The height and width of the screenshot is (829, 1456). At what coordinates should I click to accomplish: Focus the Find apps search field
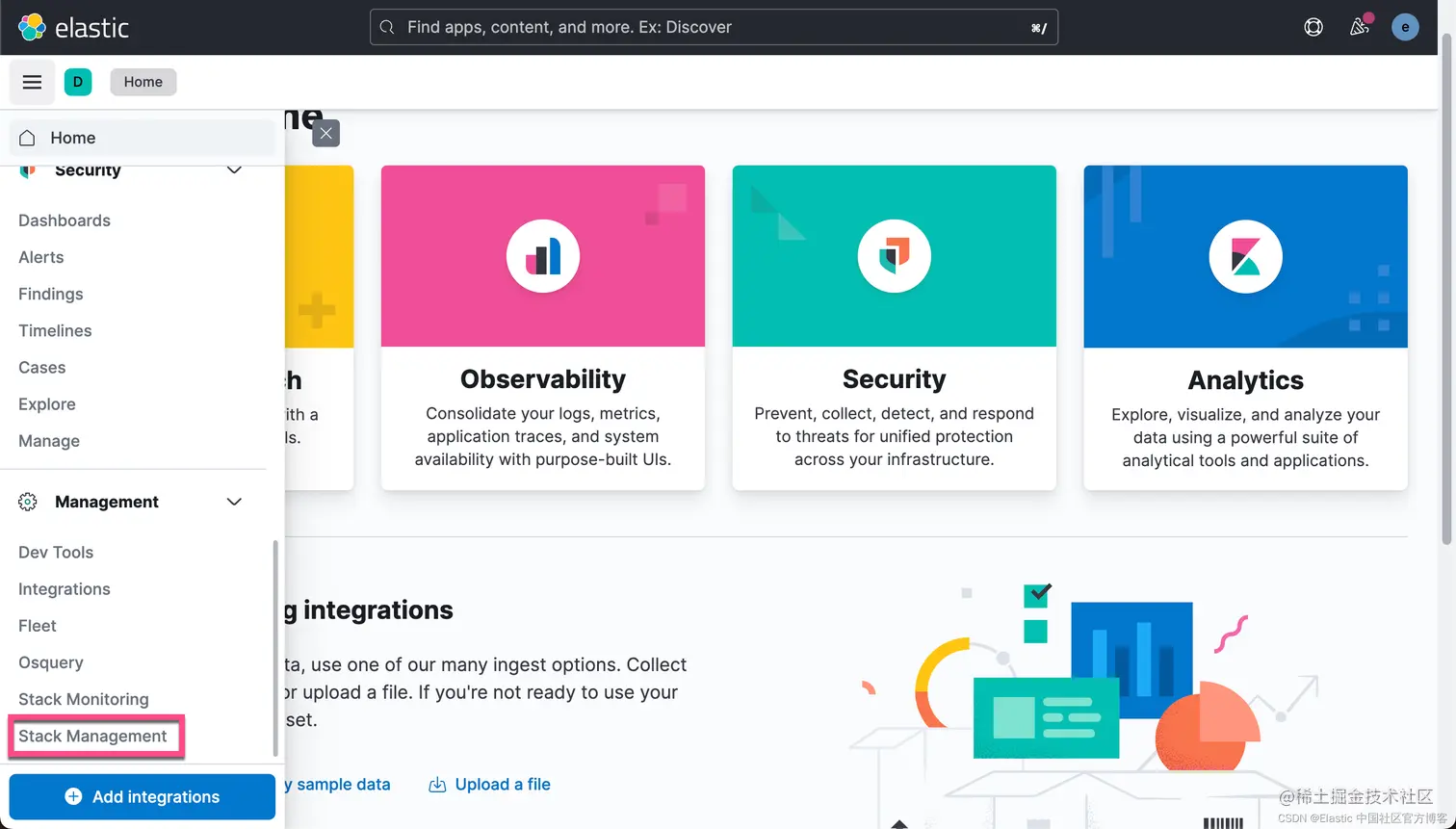(714, 27)
